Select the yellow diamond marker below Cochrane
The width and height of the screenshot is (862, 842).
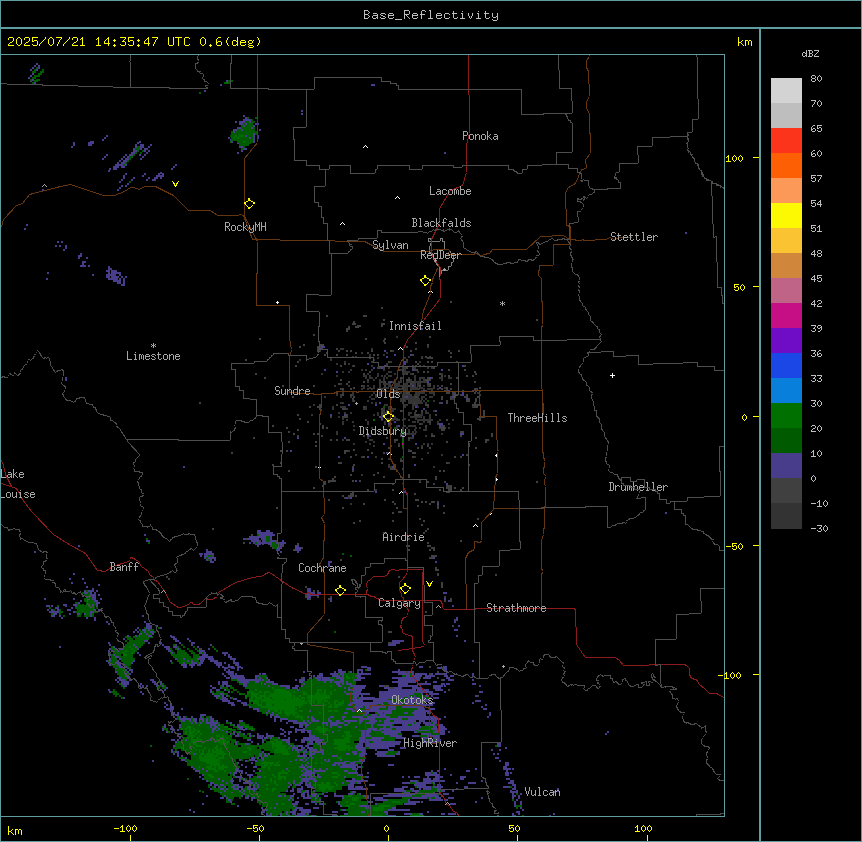click(340, 590)
